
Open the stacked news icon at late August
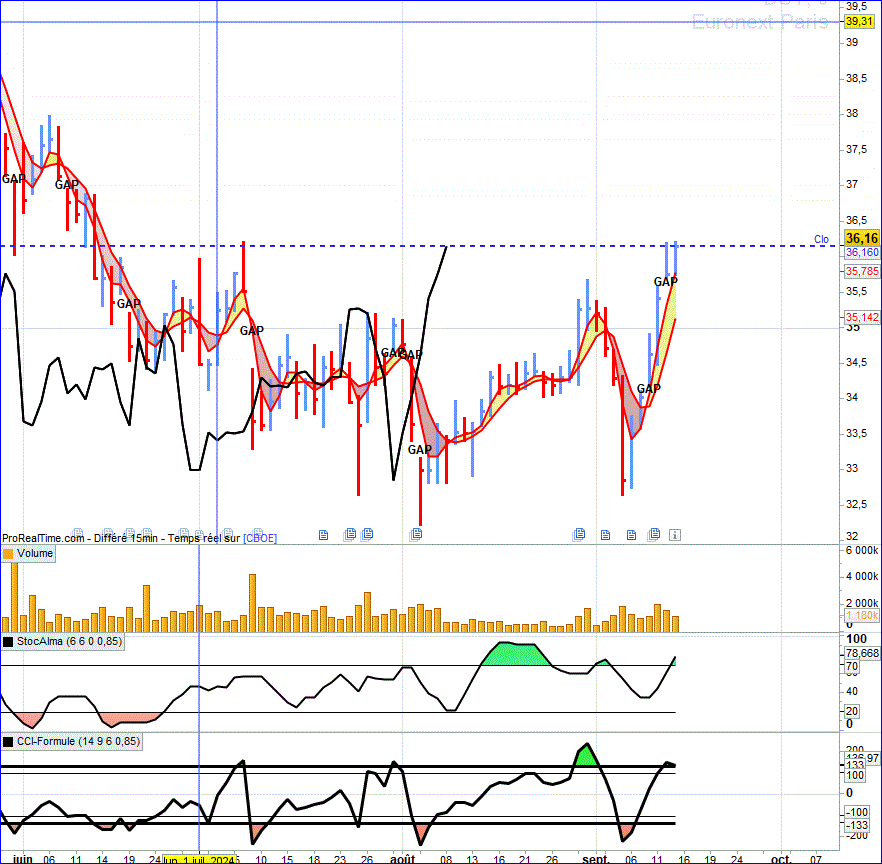click(579, 534)
